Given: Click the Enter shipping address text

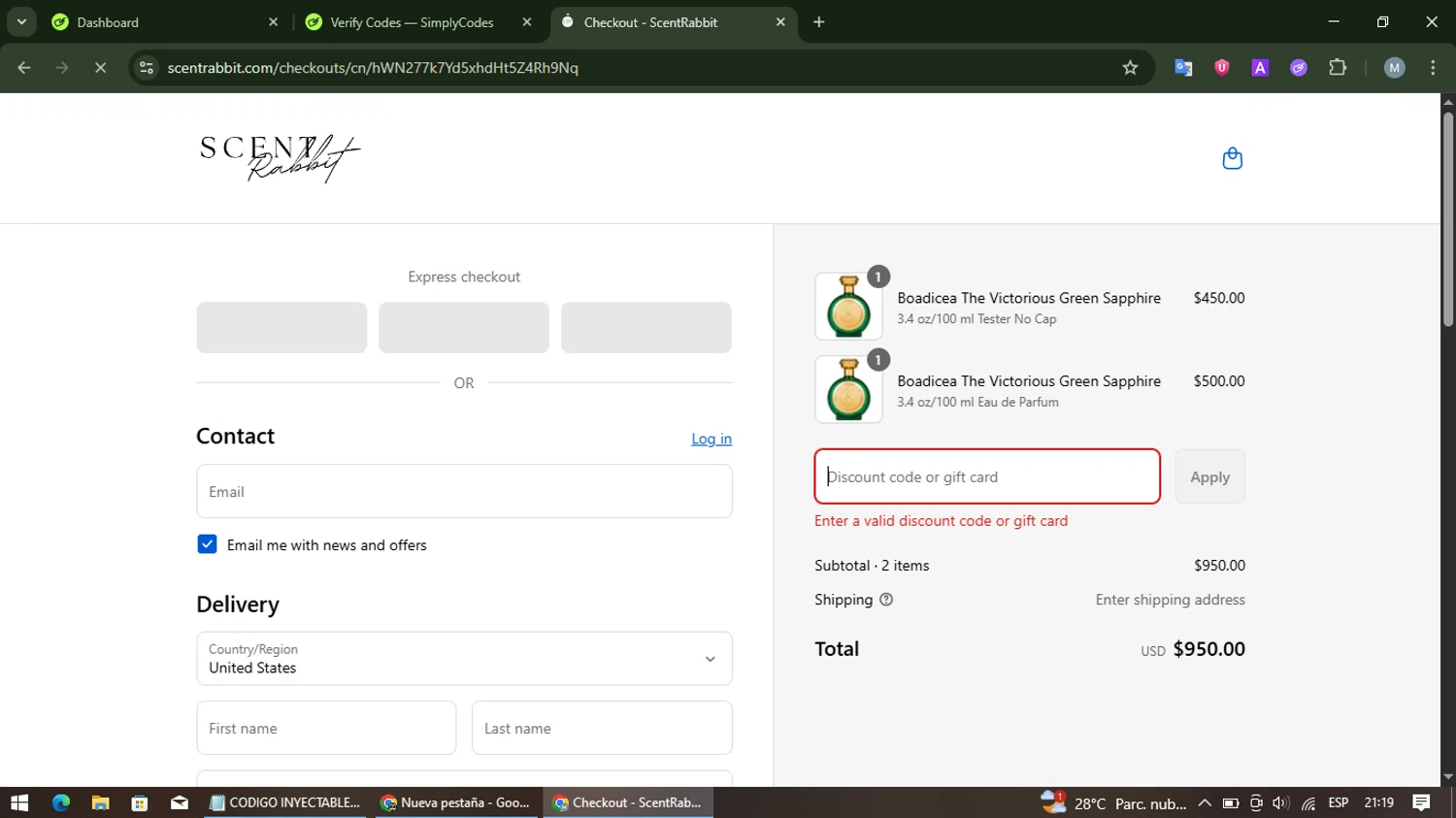Looking at the screenshot, I should [1170, 600].
